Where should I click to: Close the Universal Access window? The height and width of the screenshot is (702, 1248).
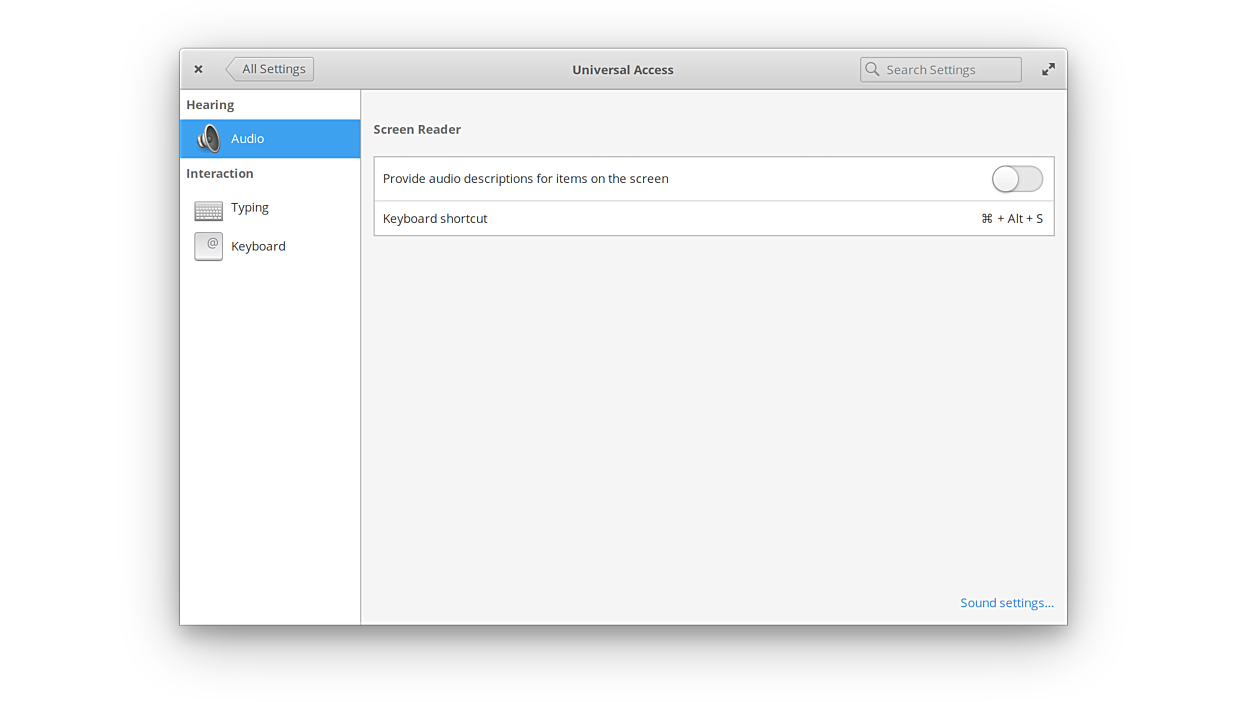(198, 70)
